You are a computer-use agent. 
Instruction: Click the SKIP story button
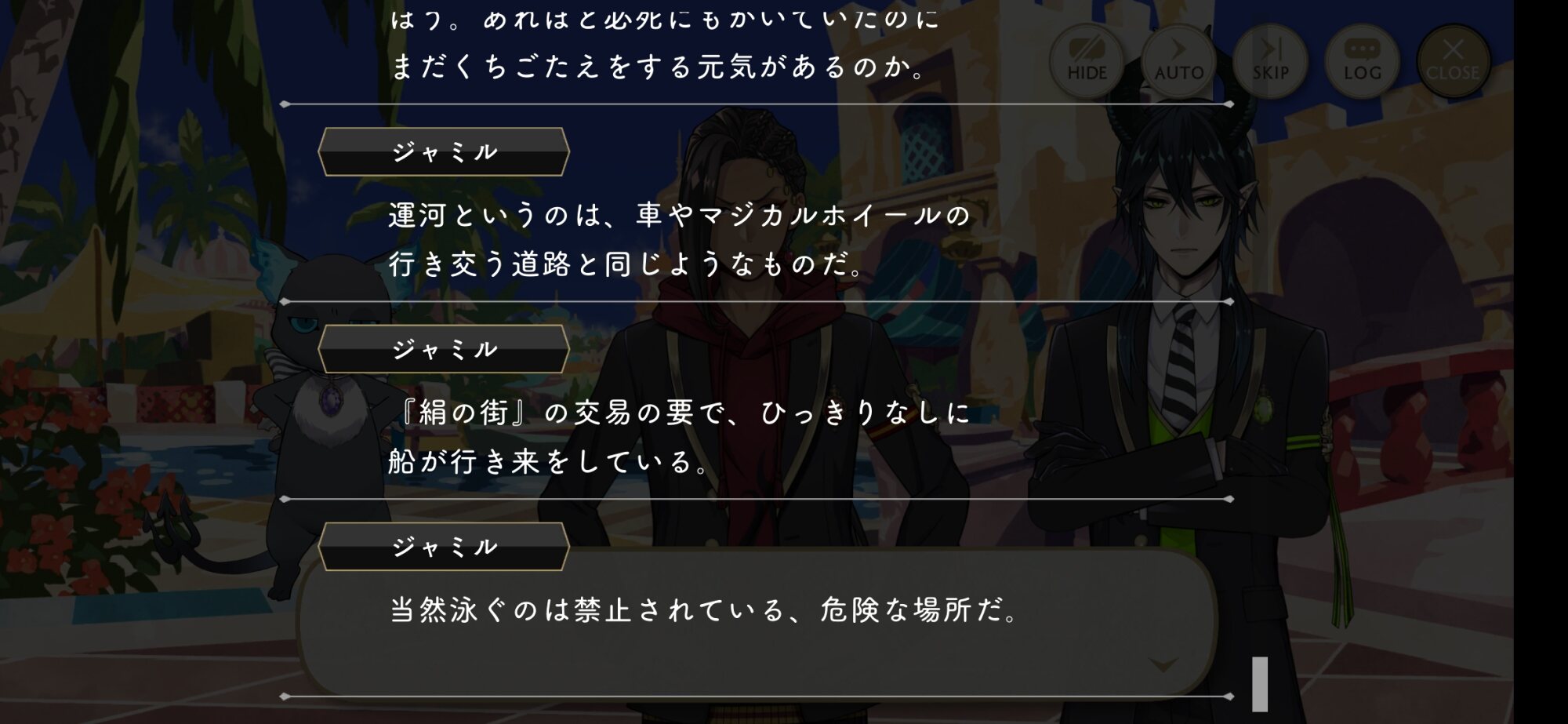tap(1270, 60)
